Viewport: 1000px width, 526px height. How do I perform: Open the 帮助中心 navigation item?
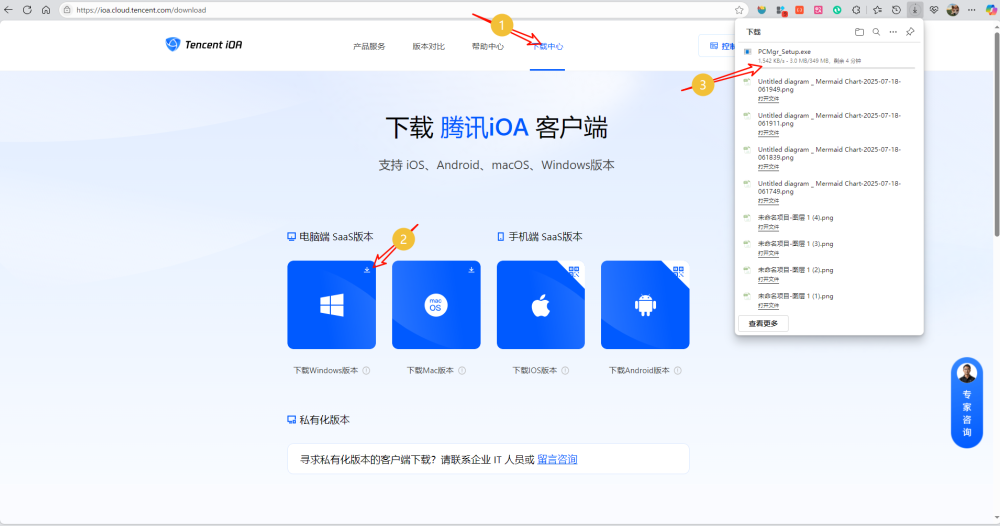pos(488,47)
